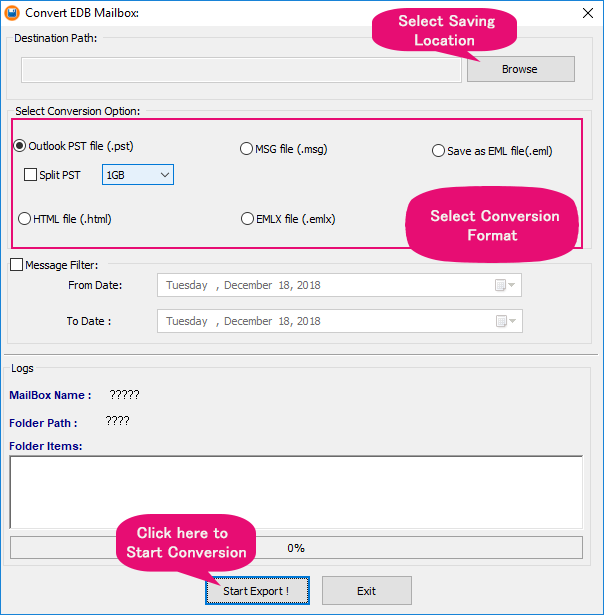
Task: Open the From Date calendar picker
Action: click(504, 285)
